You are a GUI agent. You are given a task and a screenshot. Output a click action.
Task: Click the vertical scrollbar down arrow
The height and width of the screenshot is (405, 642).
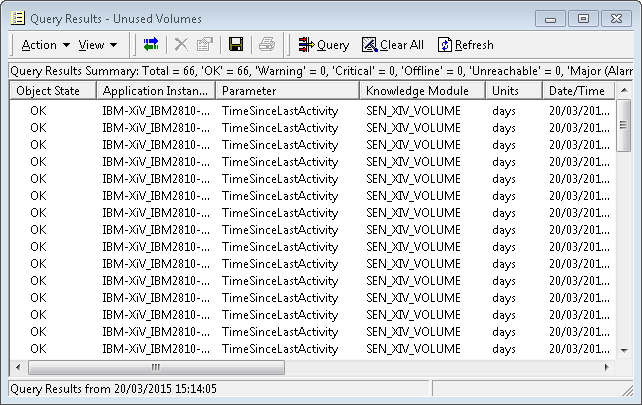point(624,350)
